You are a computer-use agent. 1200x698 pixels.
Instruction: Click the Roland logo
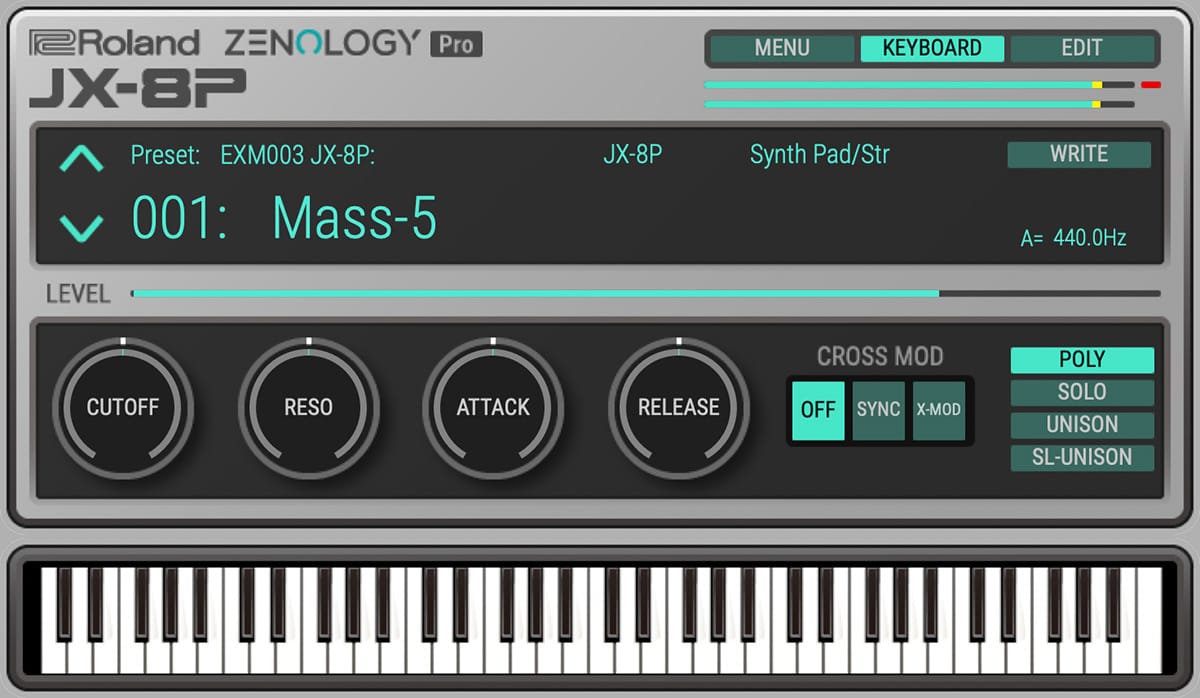(114, 43)
